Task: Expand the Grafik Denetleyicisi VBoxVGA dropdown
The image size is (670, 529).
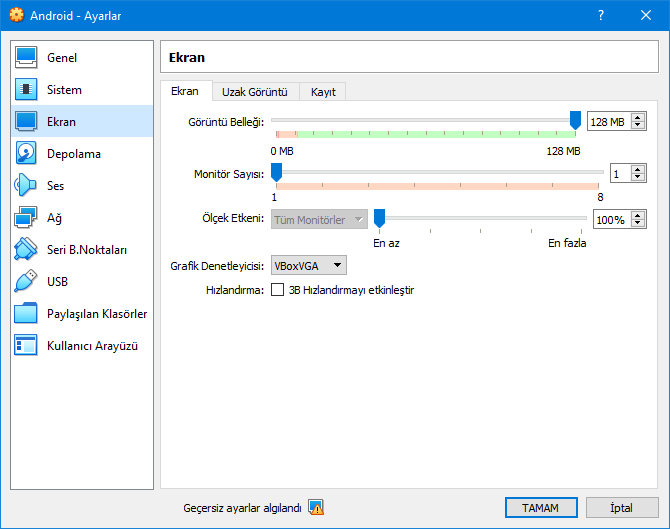Action: click(309, 266)
